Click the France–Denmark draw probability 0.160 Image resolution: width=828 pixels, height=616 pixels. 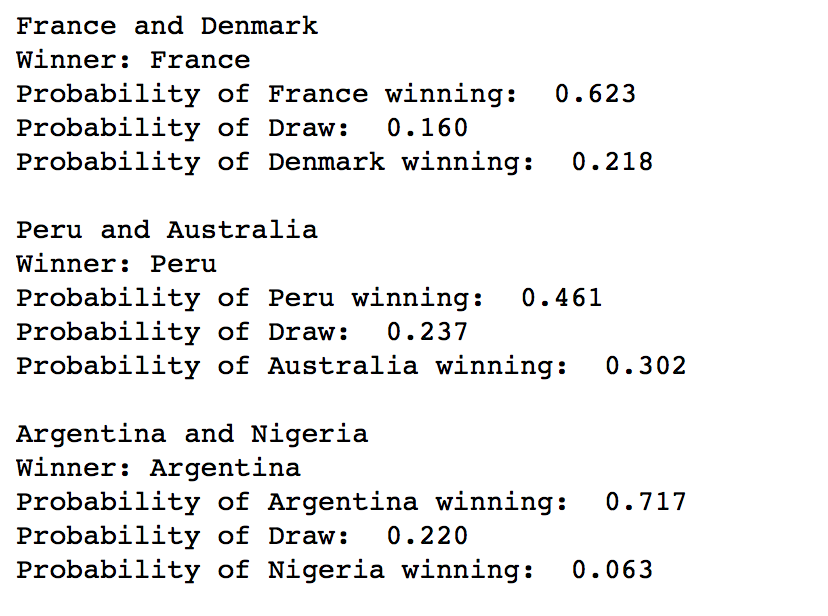click(x=427, y=128)
